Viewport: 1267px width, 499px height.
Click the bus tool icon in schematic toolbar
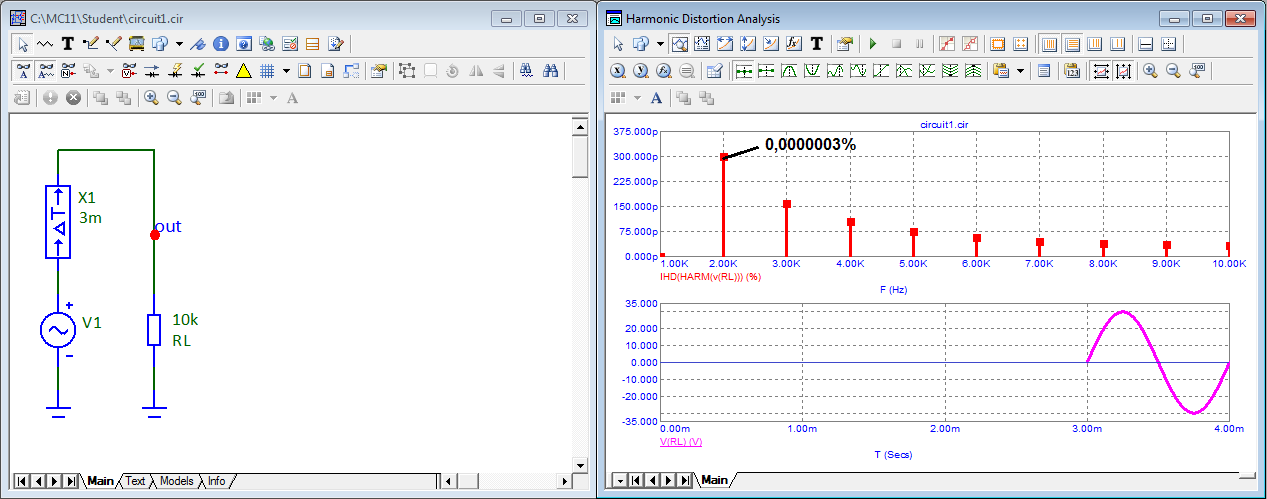136,44
